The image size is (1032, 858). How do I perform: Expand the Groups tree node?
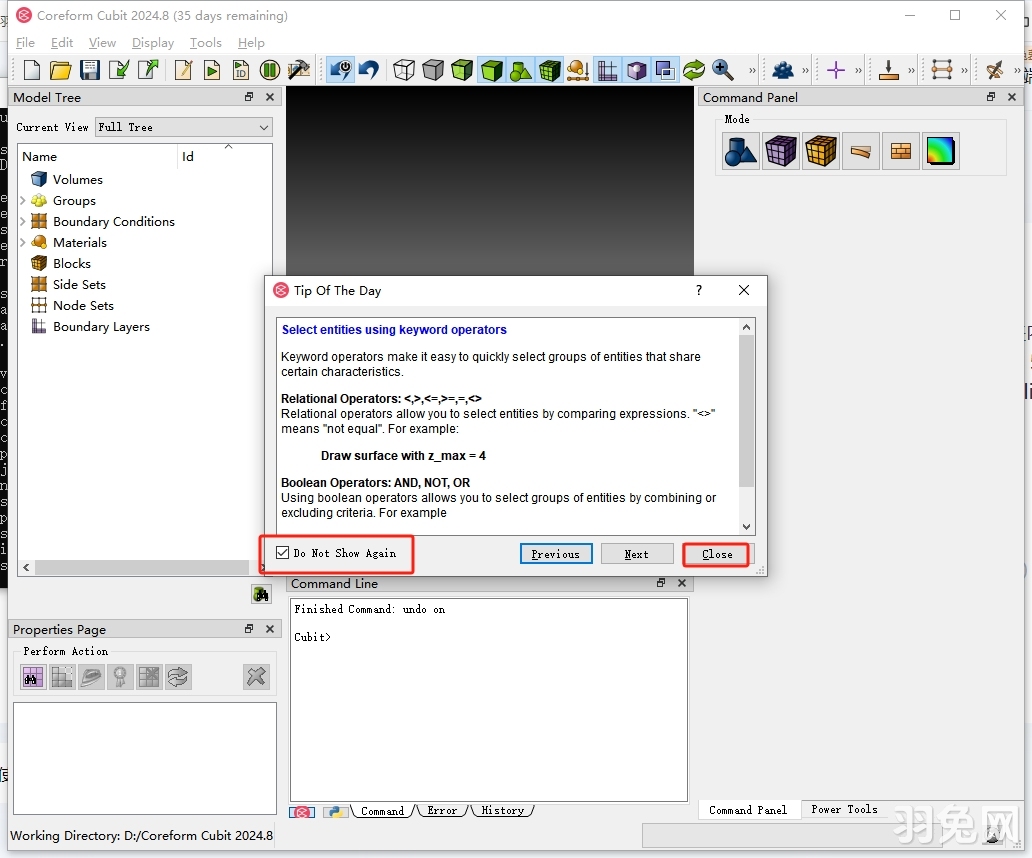pos(22,200)
